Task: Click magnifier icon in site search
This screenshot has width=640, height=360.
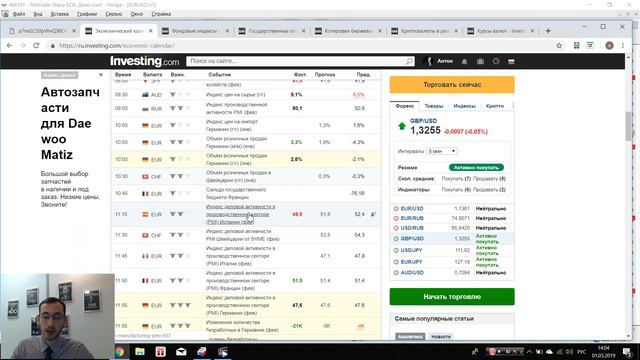Action: [409, 61]
